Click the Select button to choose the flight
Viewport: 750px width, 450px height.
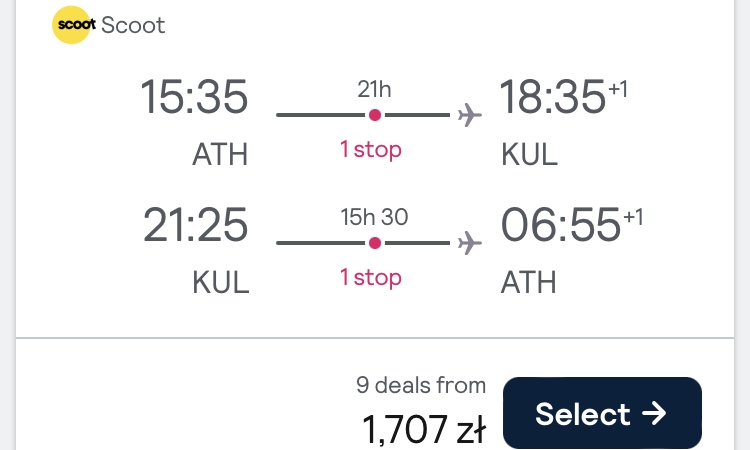pos(602,413)
